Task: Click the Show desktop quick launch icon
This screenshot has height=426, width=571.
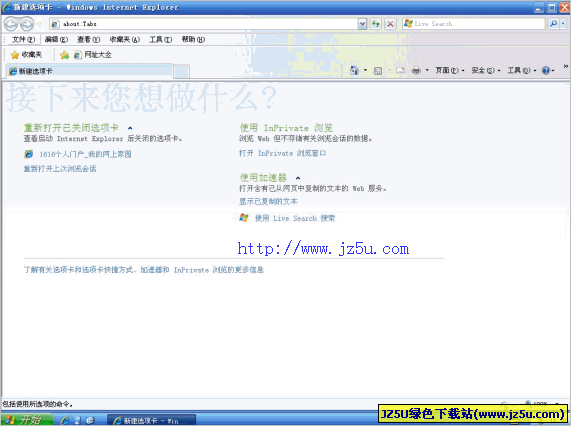Action: tap(78, 420)
